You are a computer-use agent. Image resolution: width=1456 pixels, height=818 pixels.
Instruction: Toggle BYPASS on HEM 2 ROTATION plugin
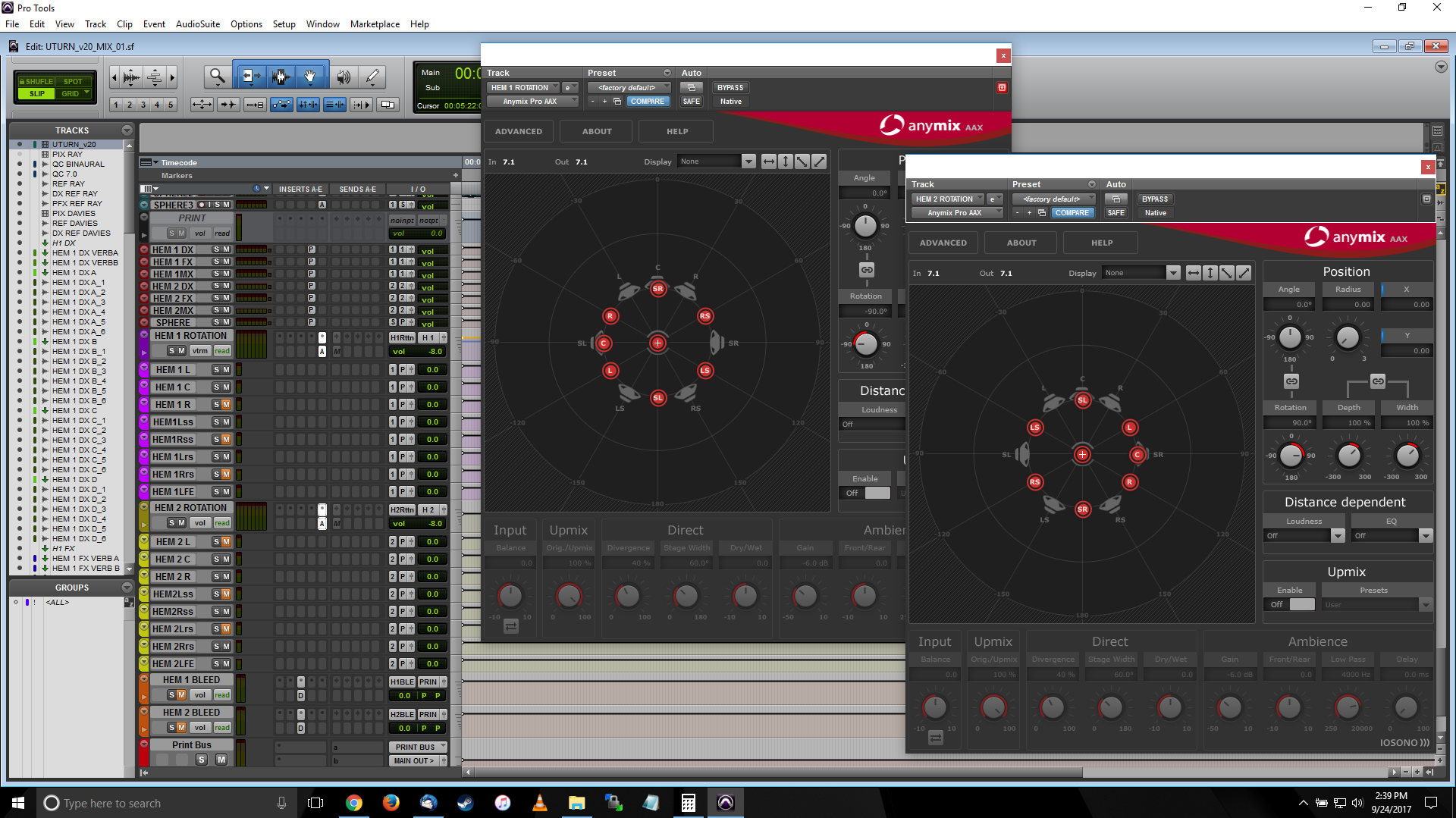tap(1155, 199)
